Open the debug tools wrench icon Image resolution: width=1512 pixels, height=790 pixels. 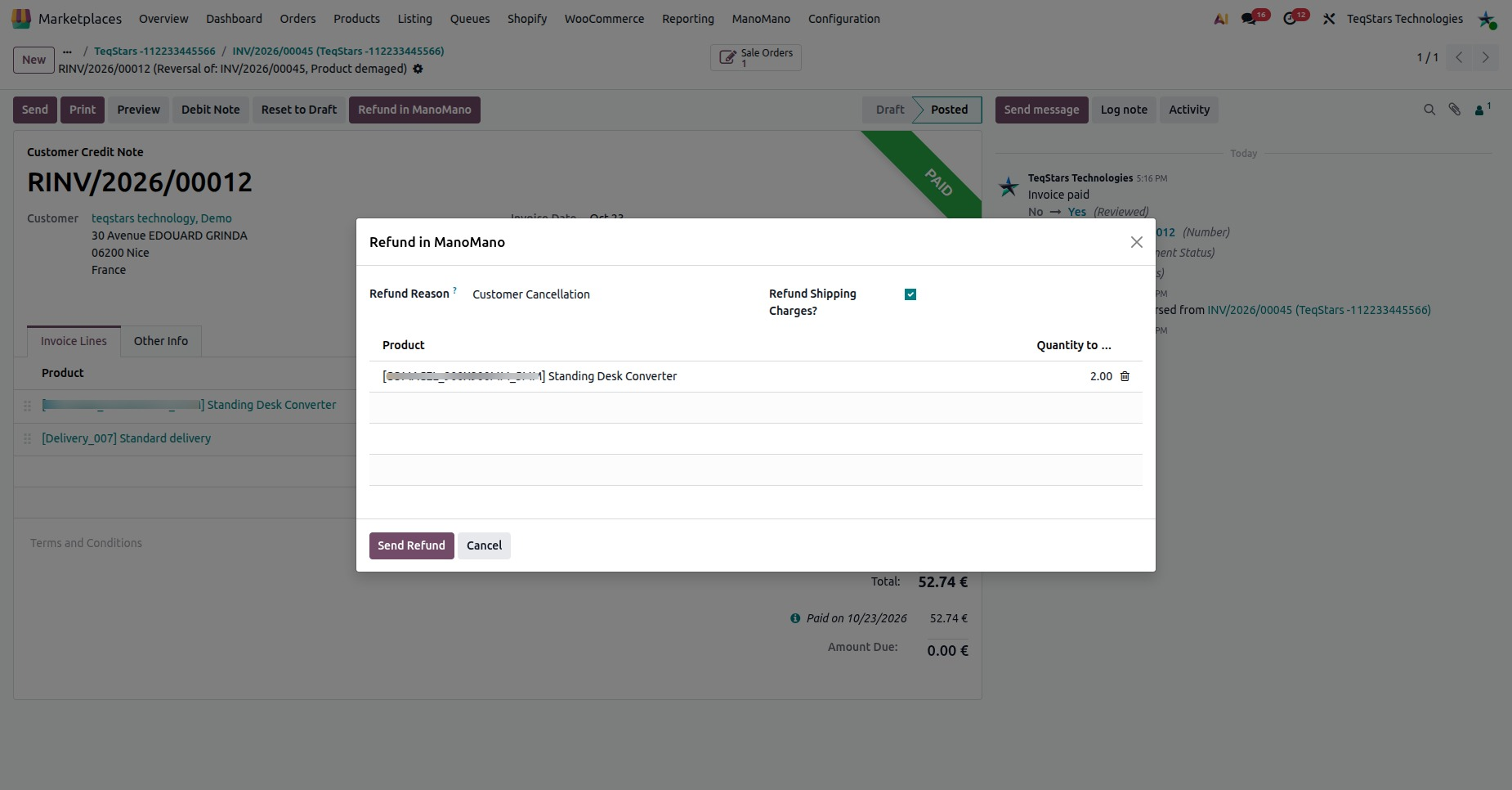coord(1329,19)
